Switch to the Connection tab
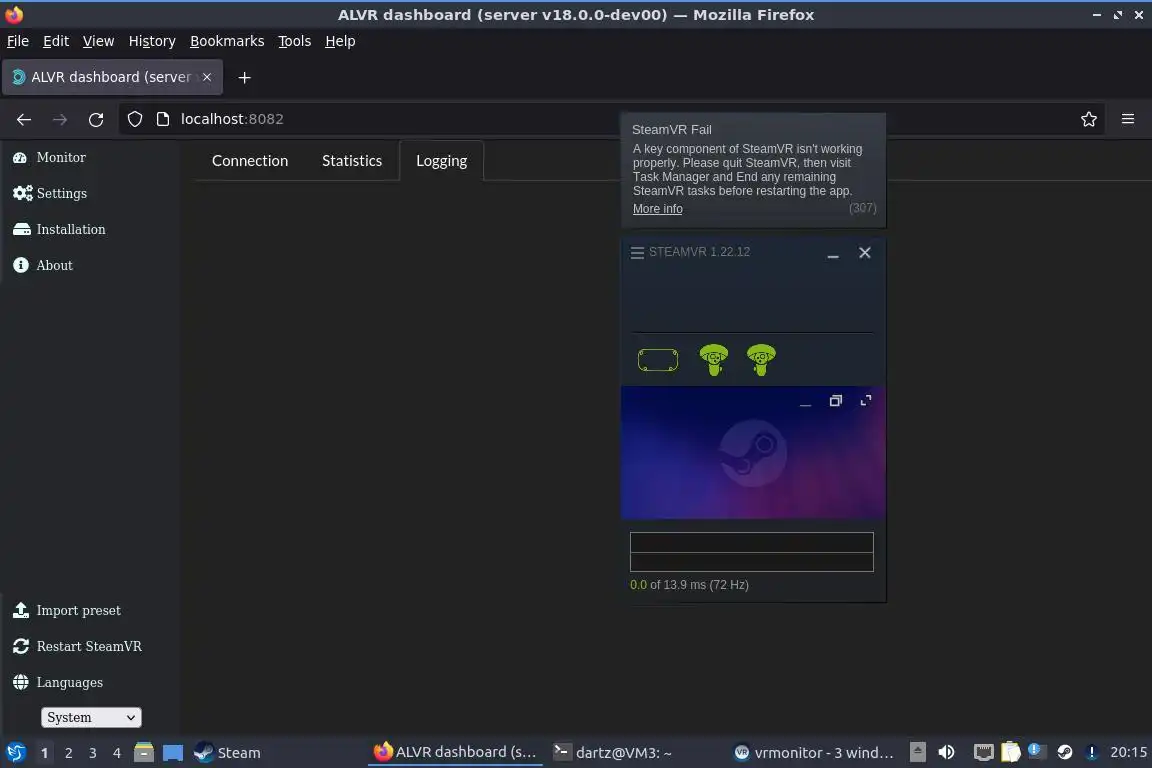 point(250,161)
